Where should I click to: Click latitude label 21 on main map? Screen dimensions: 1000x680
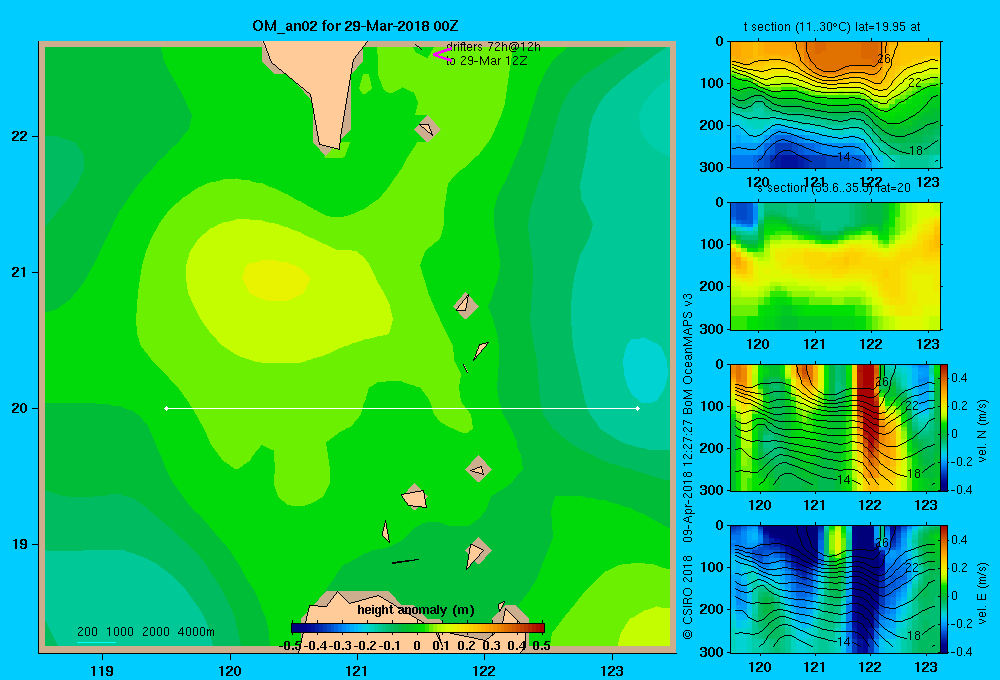(x=20, y=272)
